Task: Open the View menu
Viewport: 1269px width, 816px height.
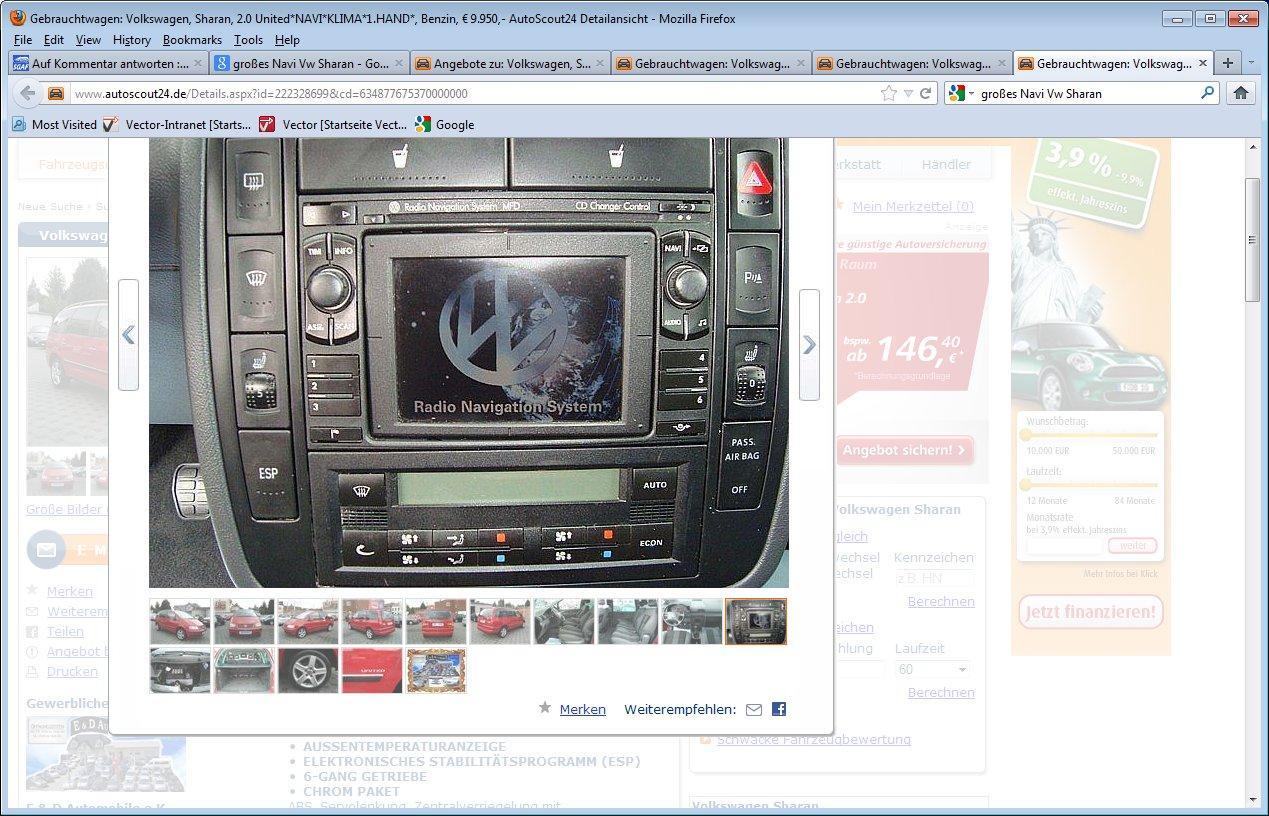Action: (x=88, y=40)
